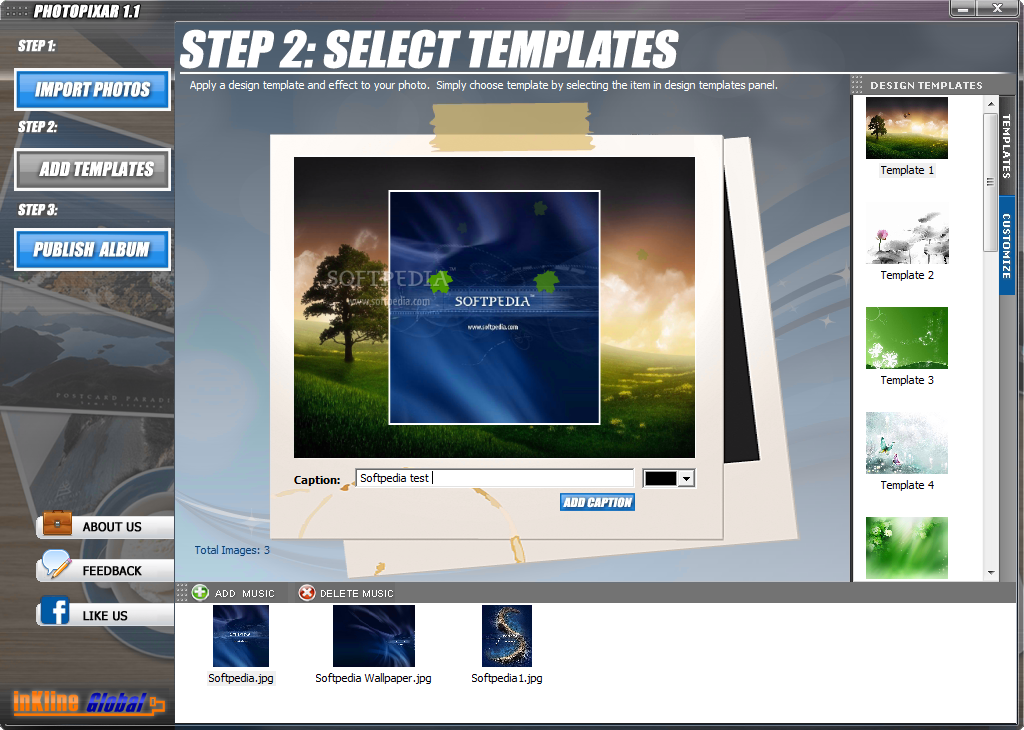Click the Template 4 label
The width and height of the screenshot is (1024, 730).
pyautogui.click(x=907, y=485)
